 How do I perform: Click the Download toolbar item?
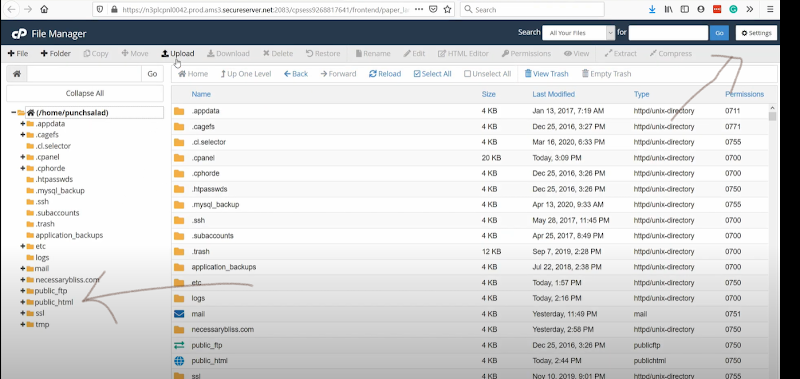[228, 54]
